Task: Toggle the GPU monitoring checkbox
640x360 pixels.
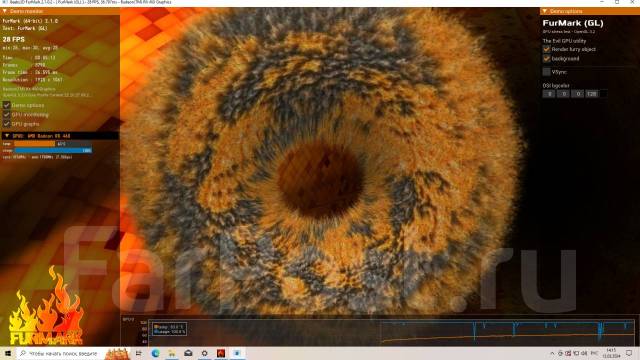Action: click(7, 115)
